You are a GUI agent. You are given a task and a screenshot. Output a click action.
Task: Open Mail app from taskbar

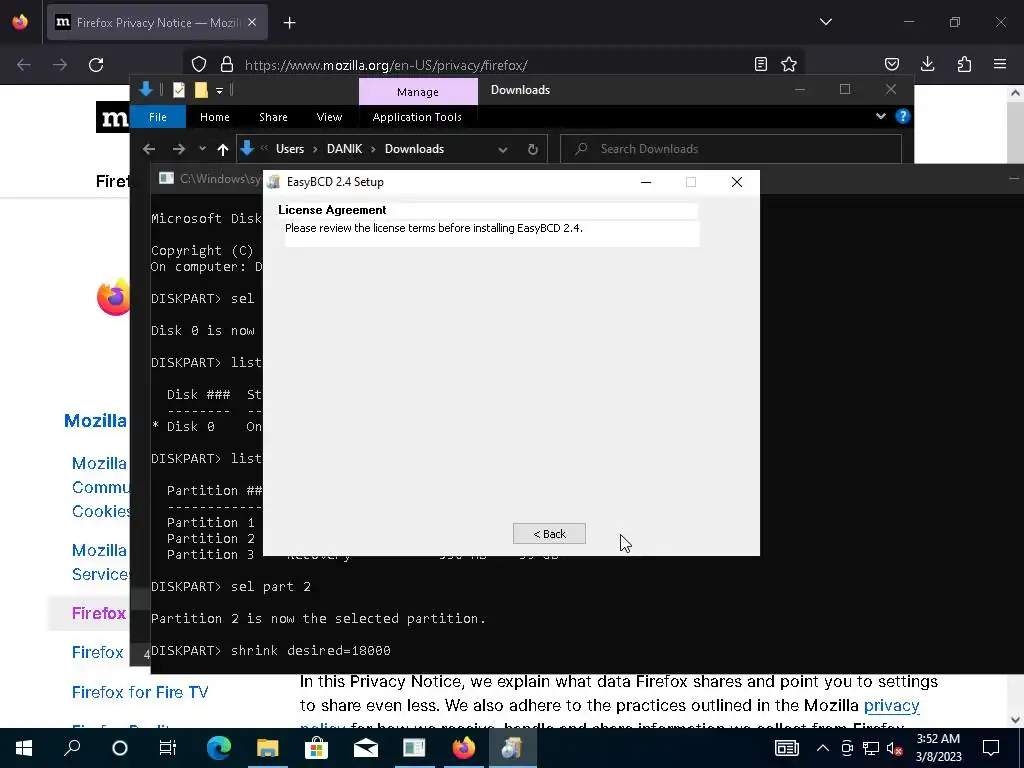366,748
